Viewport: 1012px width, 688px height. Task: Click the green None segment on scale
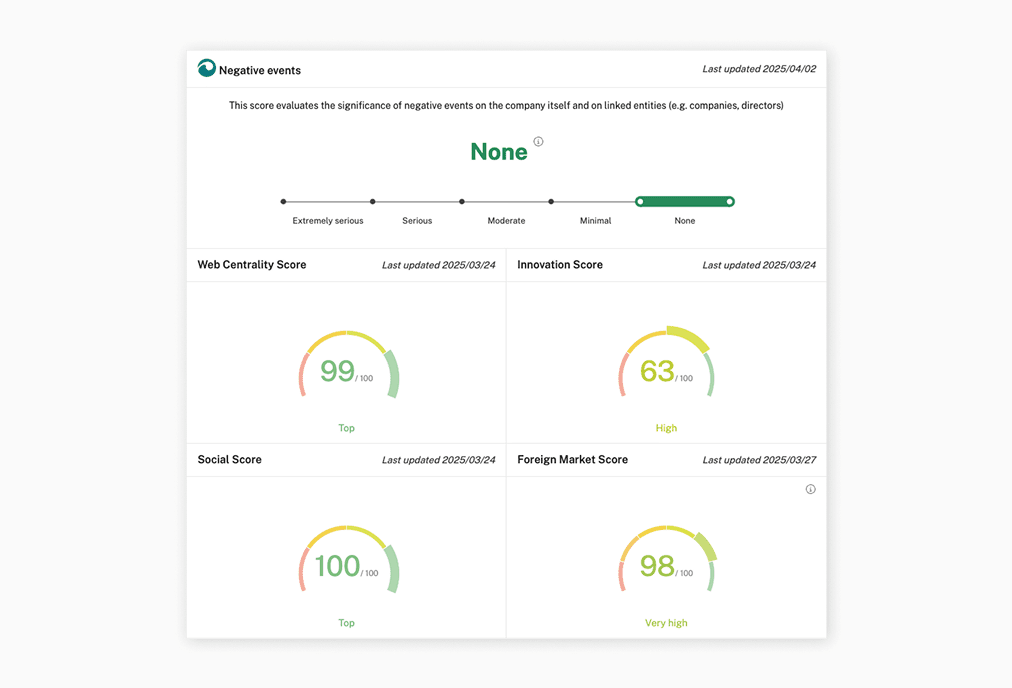[x=685, y=202]
